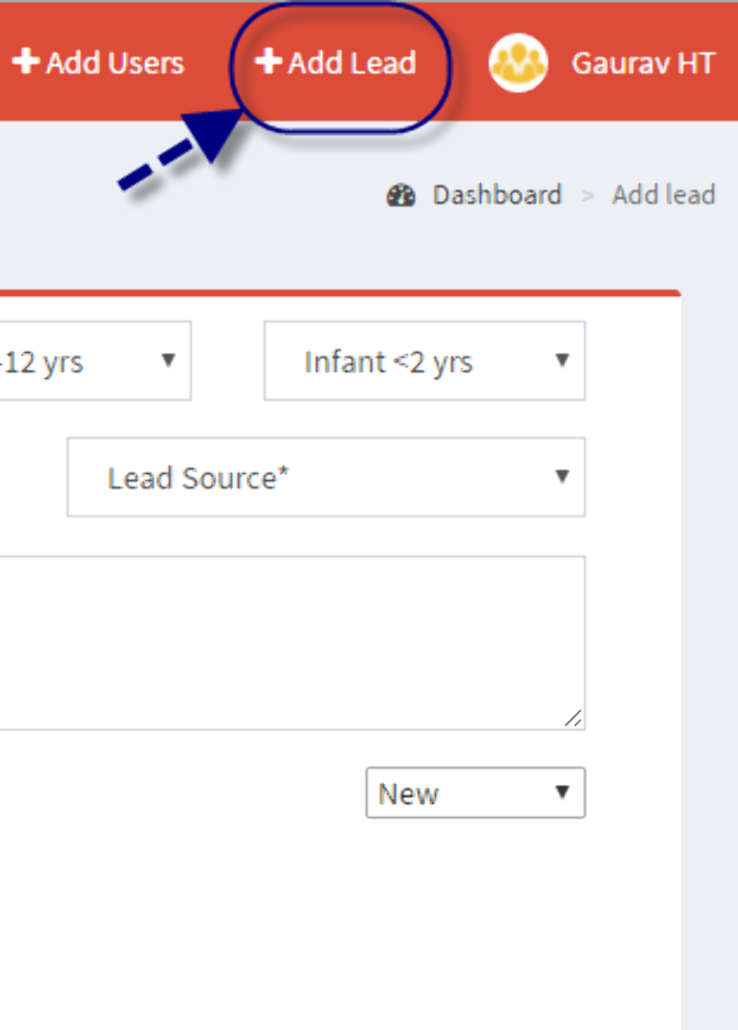Screen dimensions: 738x1030
Task: Click the arrow of the -12 yrs dropdown
Action: click(x=168, y=360)
